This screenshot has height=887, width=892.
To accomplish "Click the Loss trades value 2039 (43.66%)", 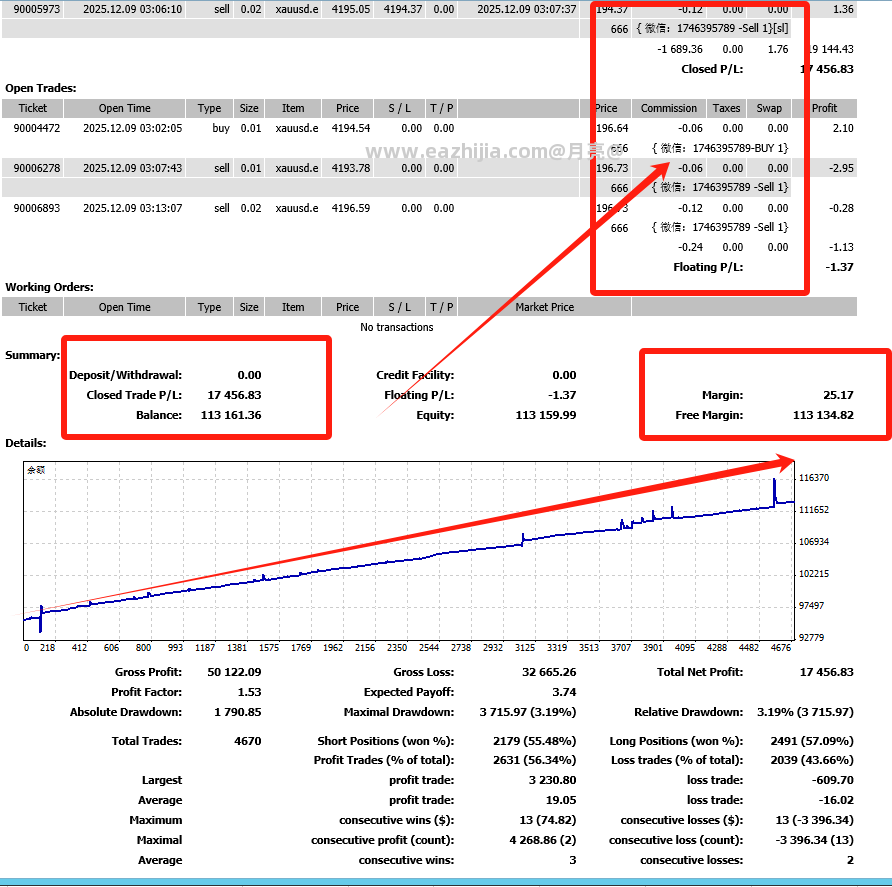I will (x=812, y=760).
